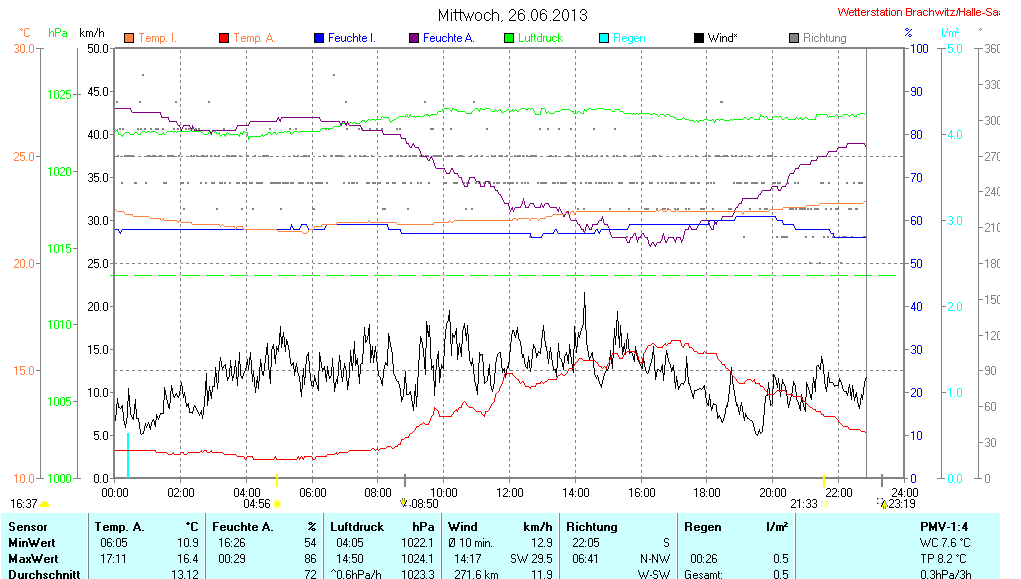Click the 21:33 sunset time label
Viewport: 1021px width, 579px height.
pyautogui.click(x=803, y=504)
